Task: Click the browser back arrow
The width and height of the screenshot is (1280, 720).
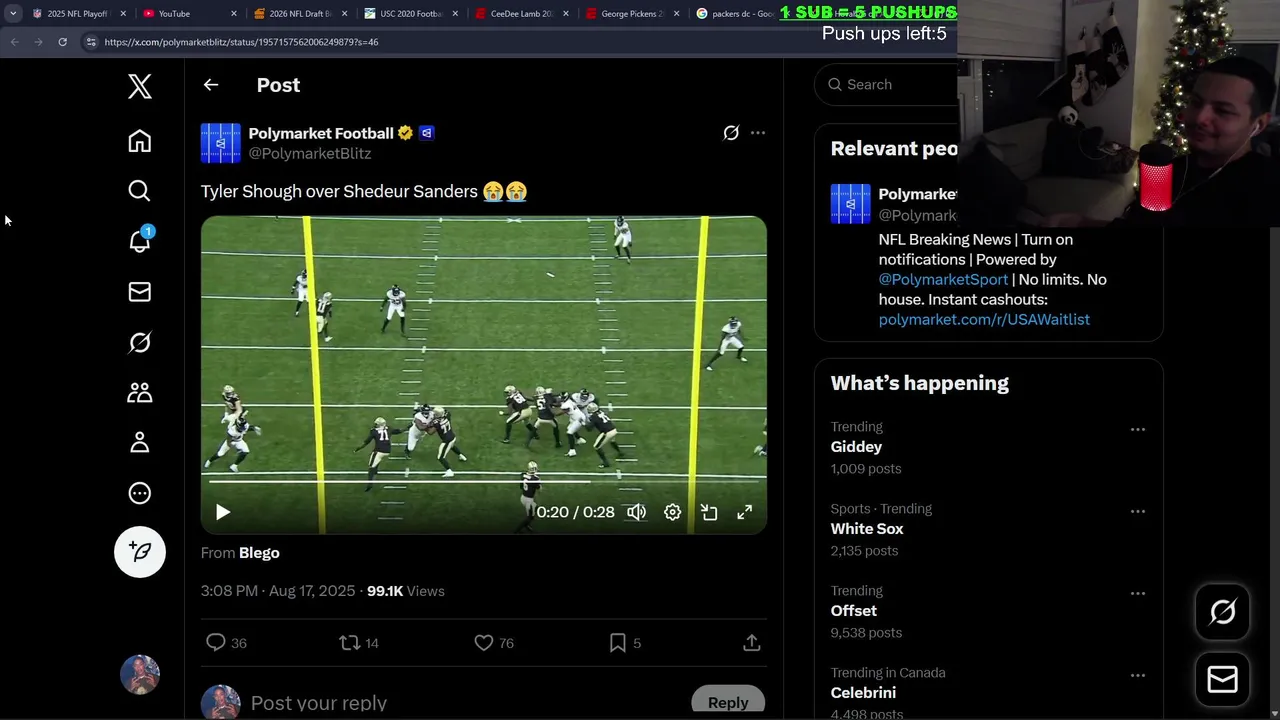Action: pyautogui.click(x=14, y=42)
